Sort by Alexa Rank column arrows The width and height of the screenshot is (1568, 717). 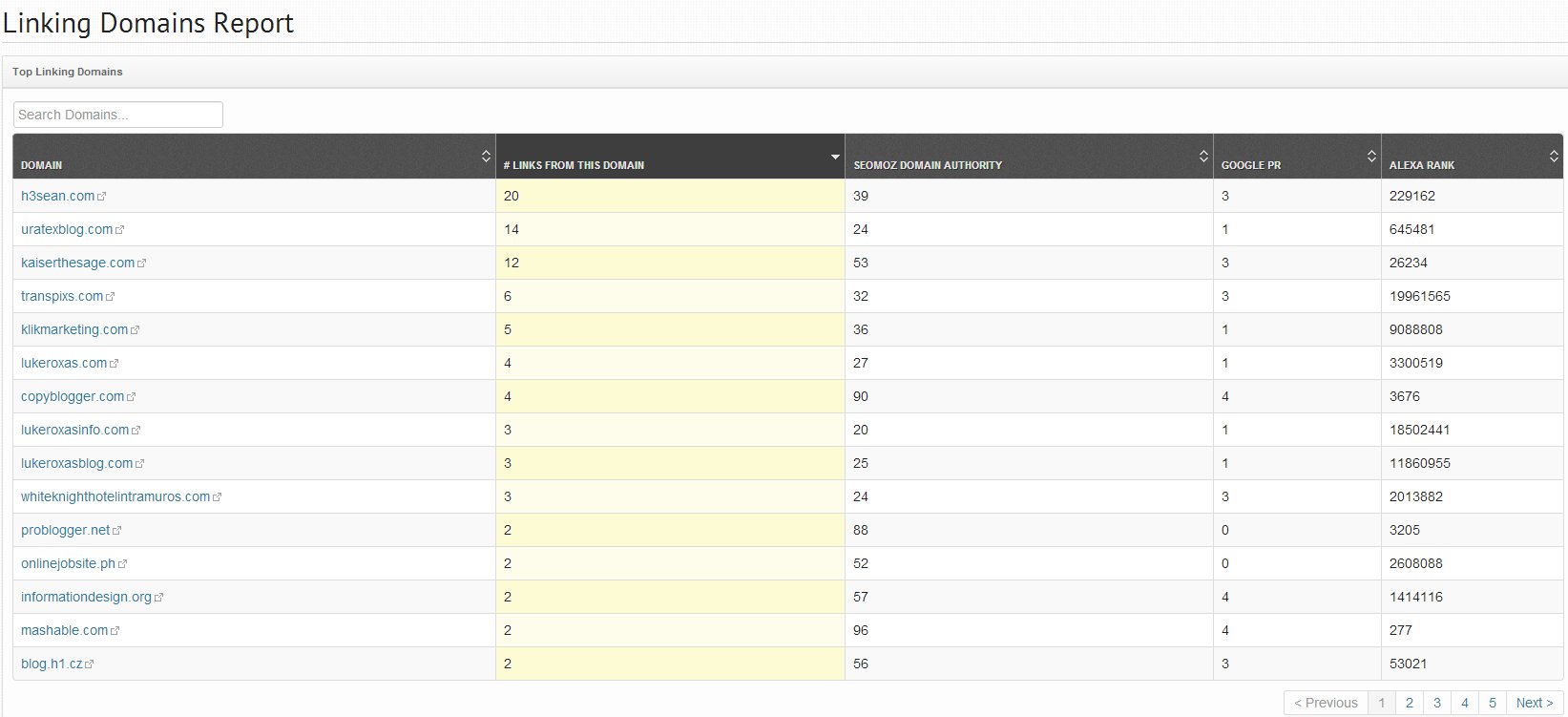pyautogui.click(x=1554, y=157)
